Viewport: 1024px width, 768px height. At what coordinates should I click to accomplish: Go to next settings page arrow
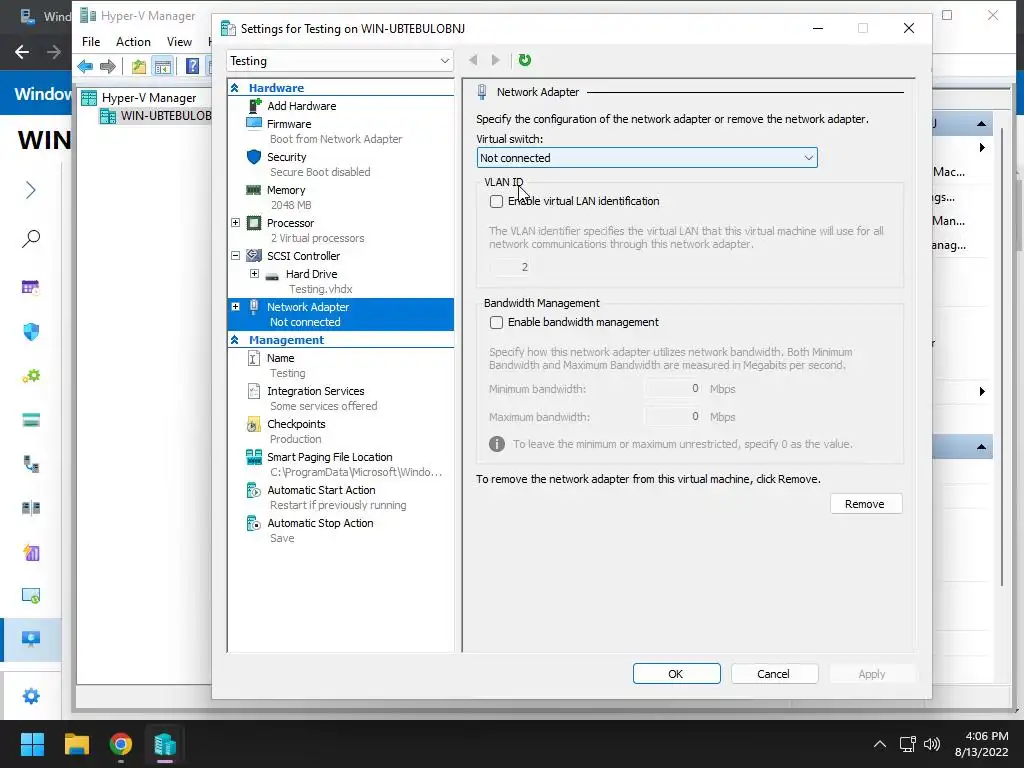pos(496,60)
